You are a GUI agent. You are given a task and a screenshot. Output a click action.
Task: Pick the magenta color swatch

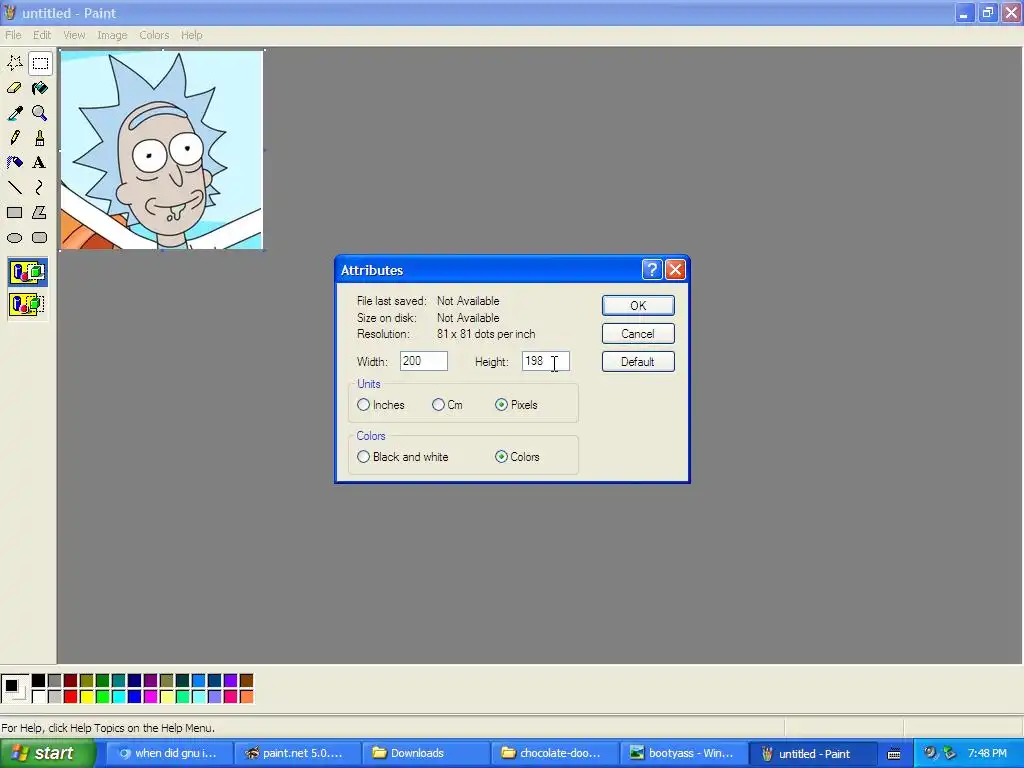tap(150, 696)
